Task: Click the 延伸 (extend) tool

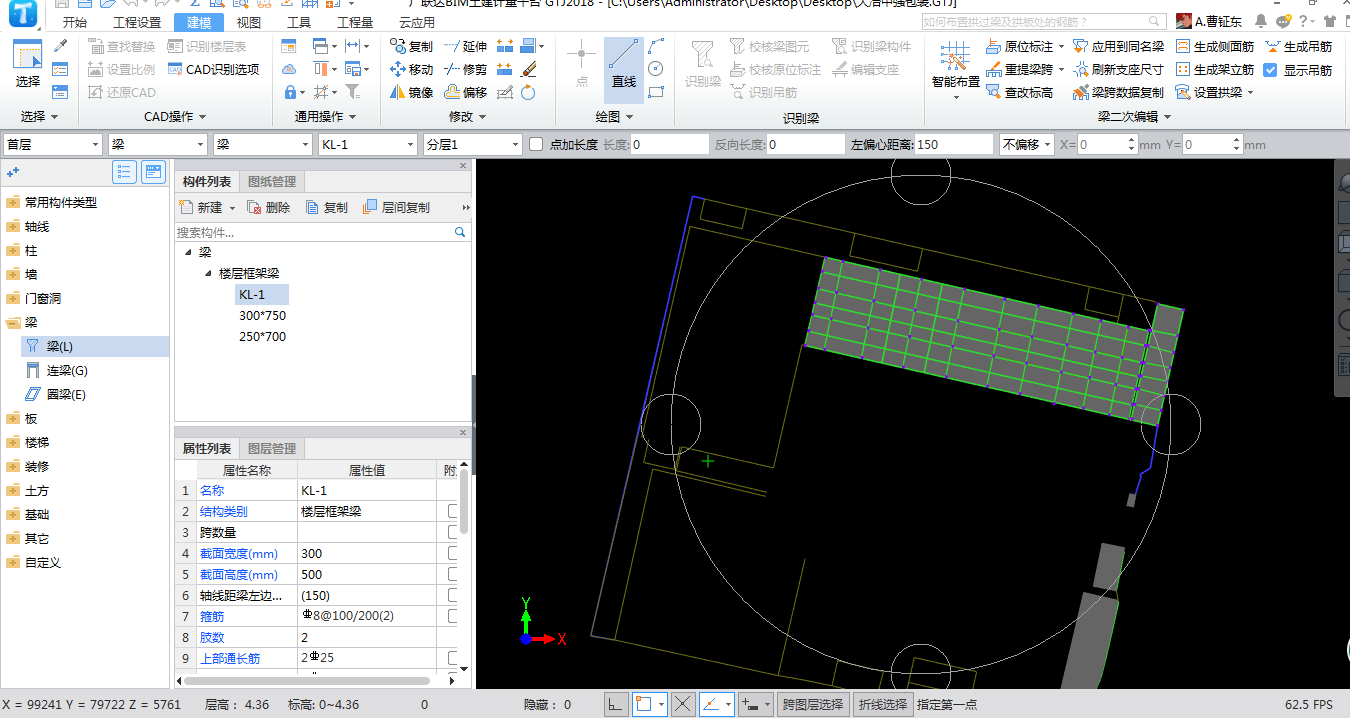Action: [465, 46]
